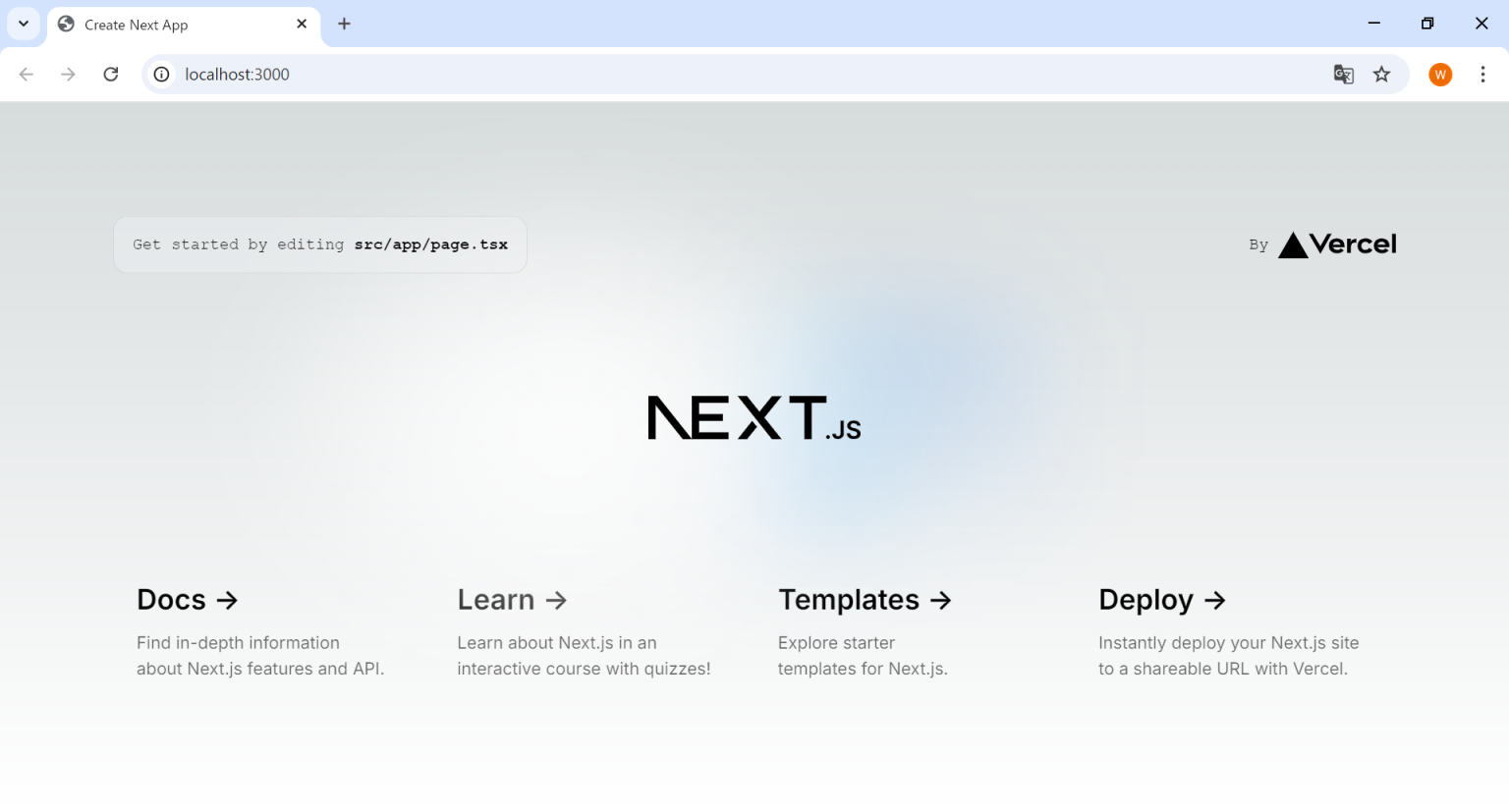Click the Google Translate icon in address bar
This screenshot has height=812, width=1509.
(x=1343, y=74)
